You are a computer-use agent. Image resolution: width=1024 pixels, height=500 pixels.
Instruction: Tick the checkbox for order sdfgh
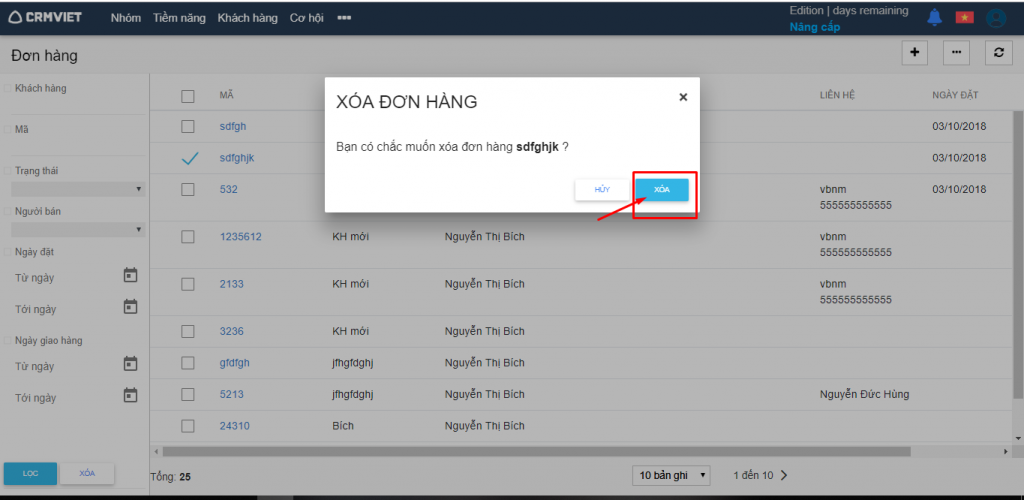188,127
